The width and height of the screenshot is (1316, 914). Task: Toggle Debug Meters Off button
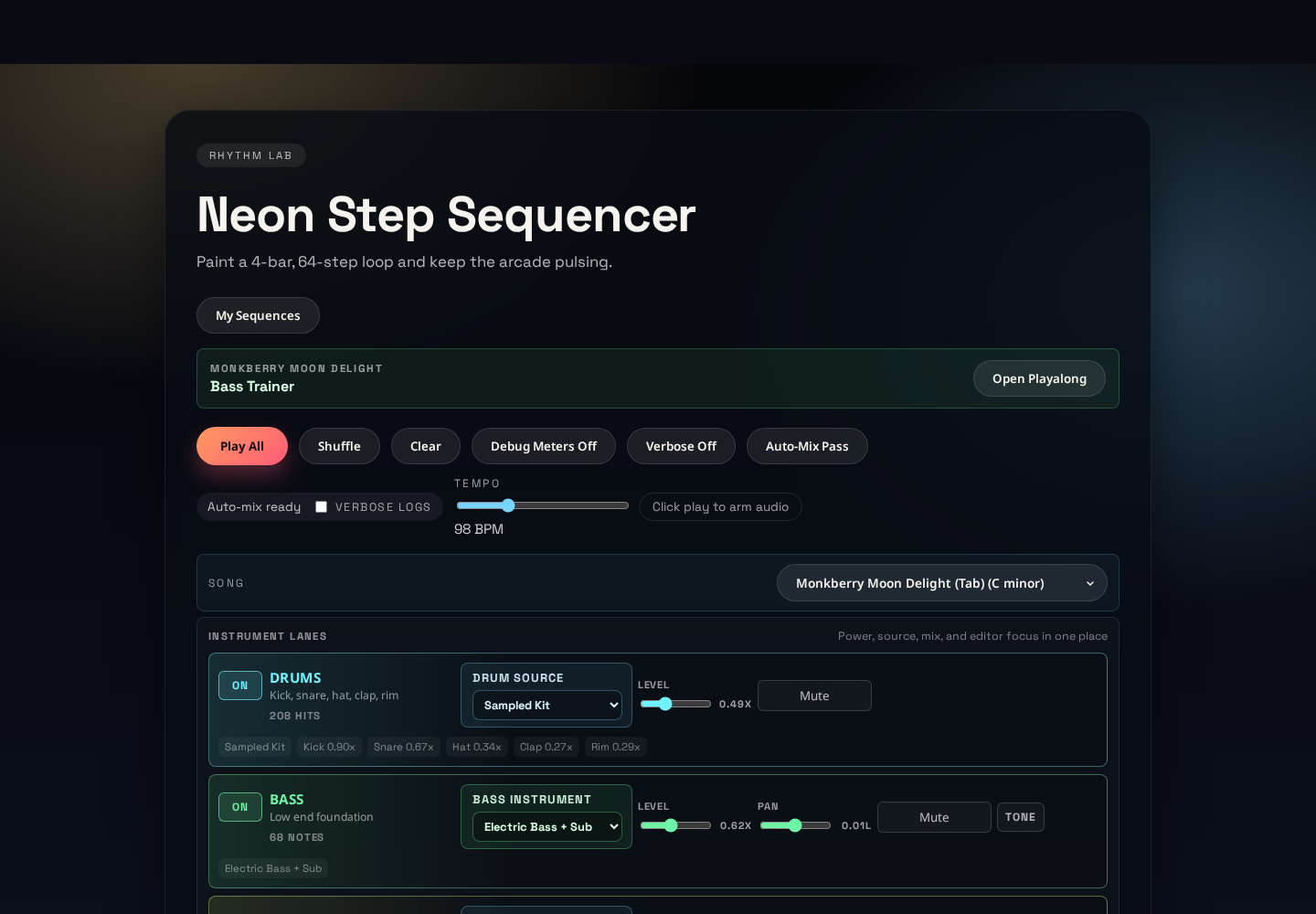[x=544, y=446]
